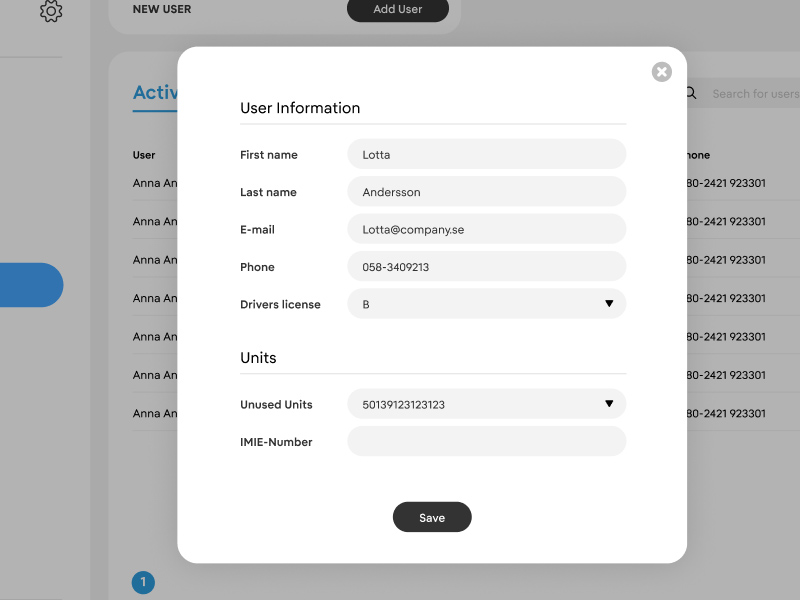Click the empty IMIE-Number field

point(486,441)
